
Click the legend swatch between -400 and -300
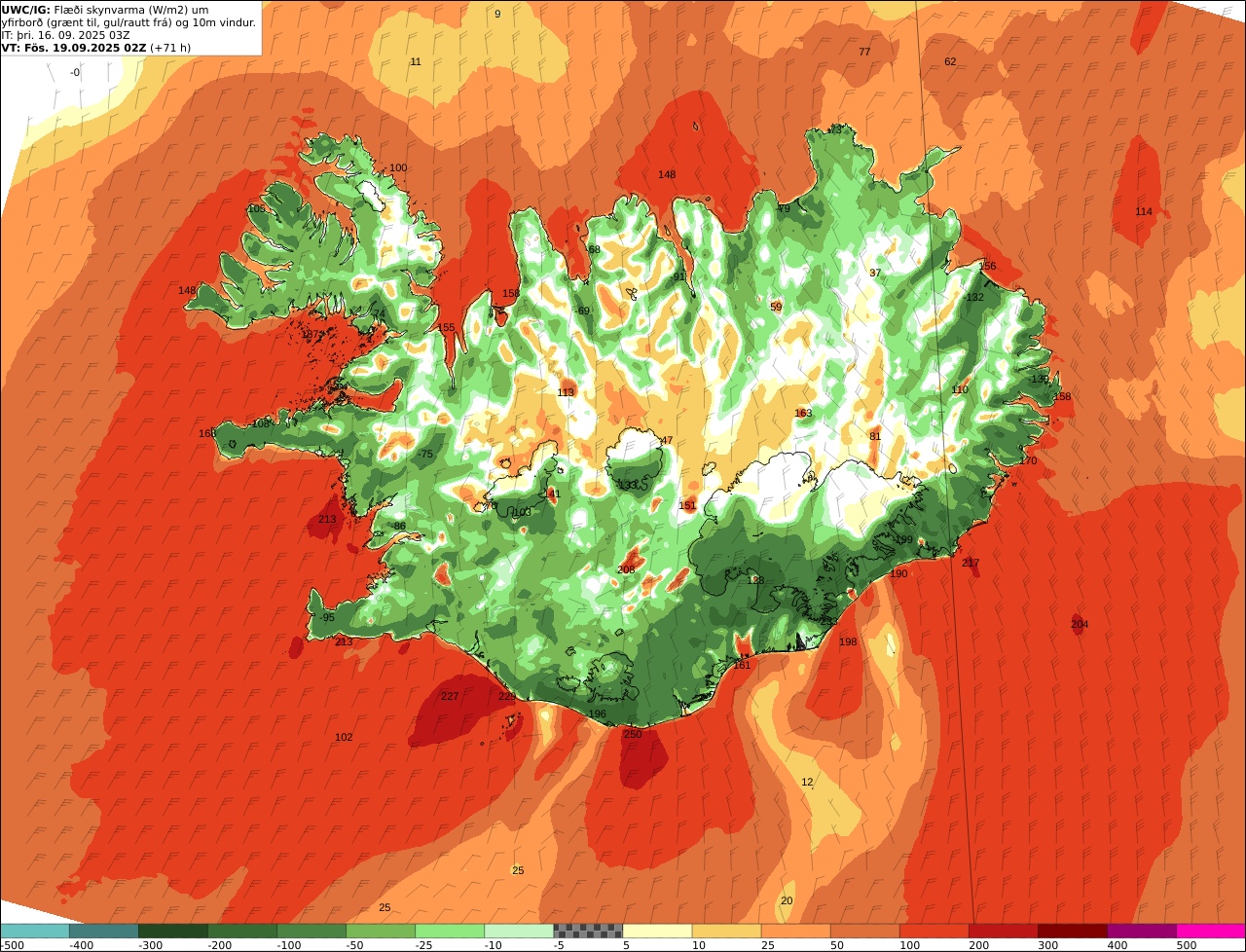[103, 931]
